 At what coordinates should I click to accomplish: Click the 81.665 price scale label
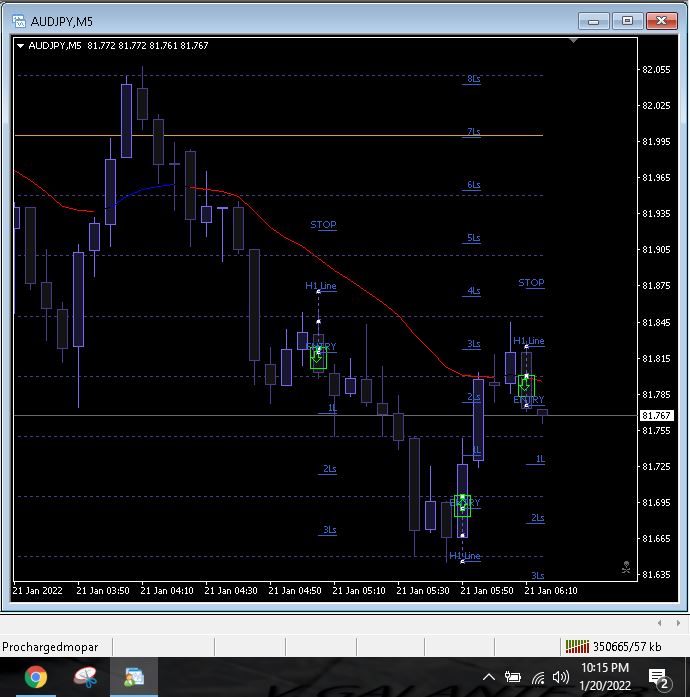[656, 538]
